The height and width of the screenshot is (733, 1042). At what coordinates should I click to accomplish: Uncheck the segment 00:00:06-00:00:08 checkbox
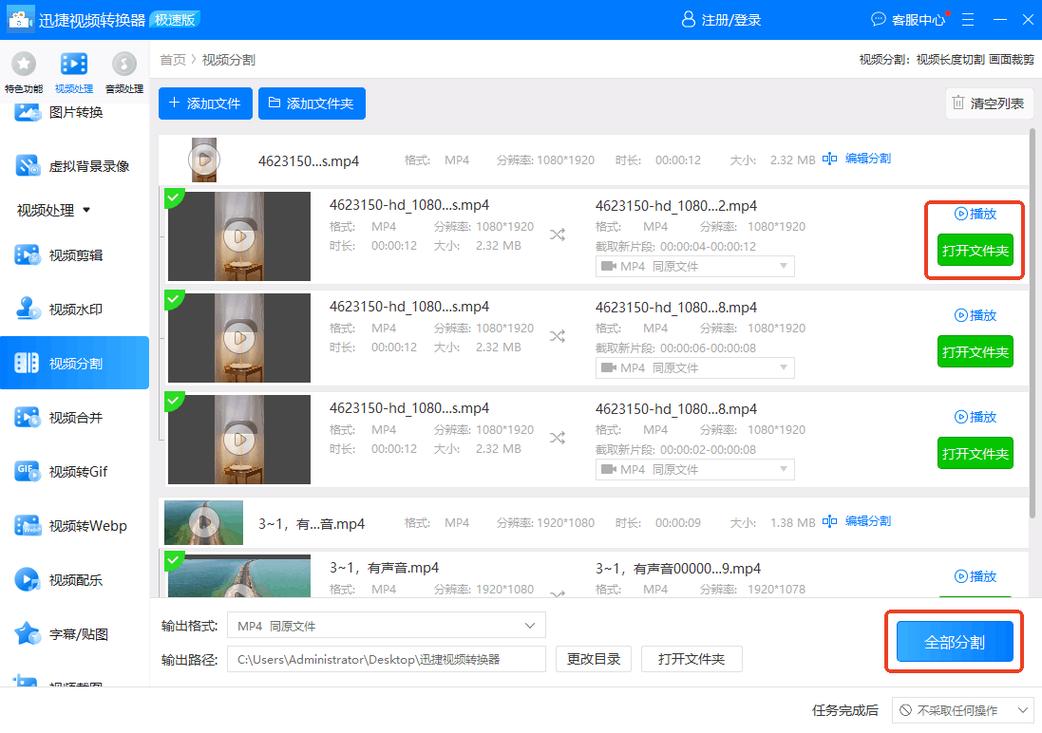(174, 299)
